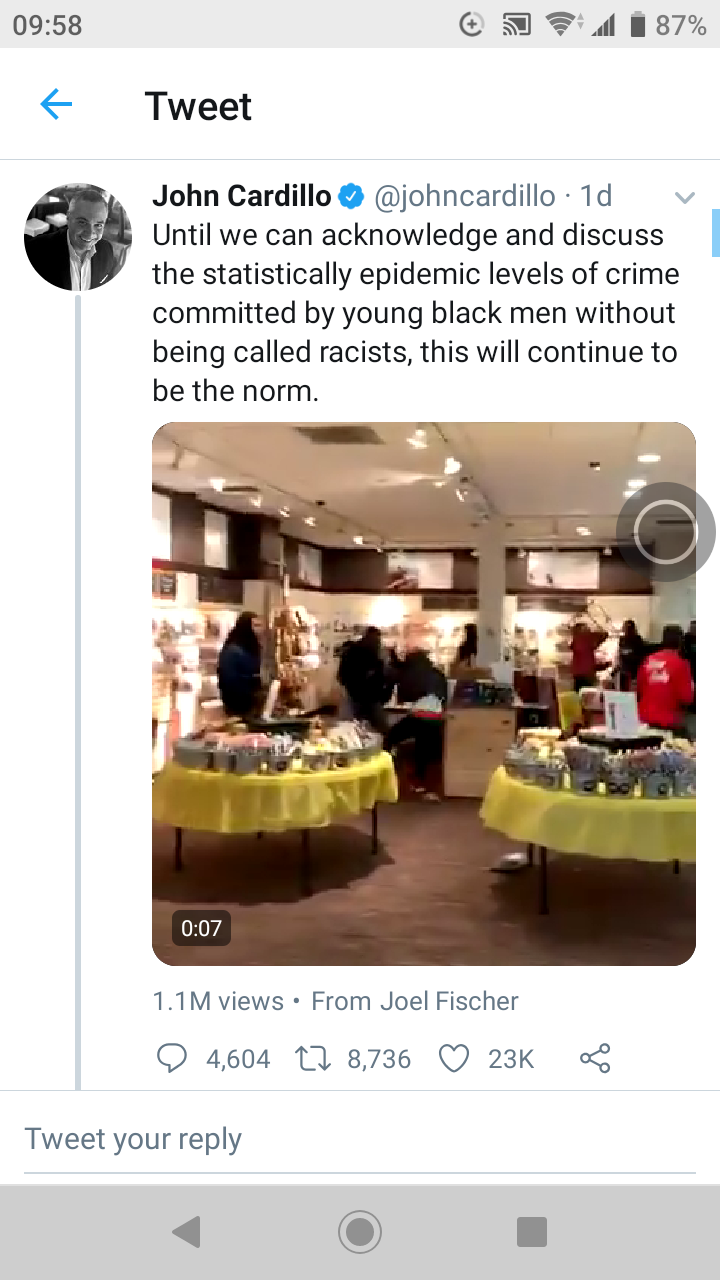Tap the floating circle overlay button
Screen dimensions: 720x1280
[665, 531]
